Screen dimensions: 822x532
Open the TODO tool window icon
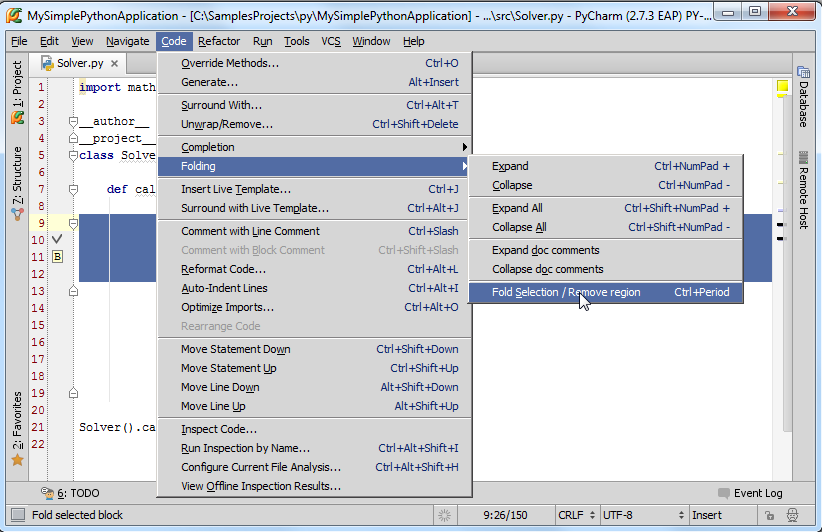48,493
